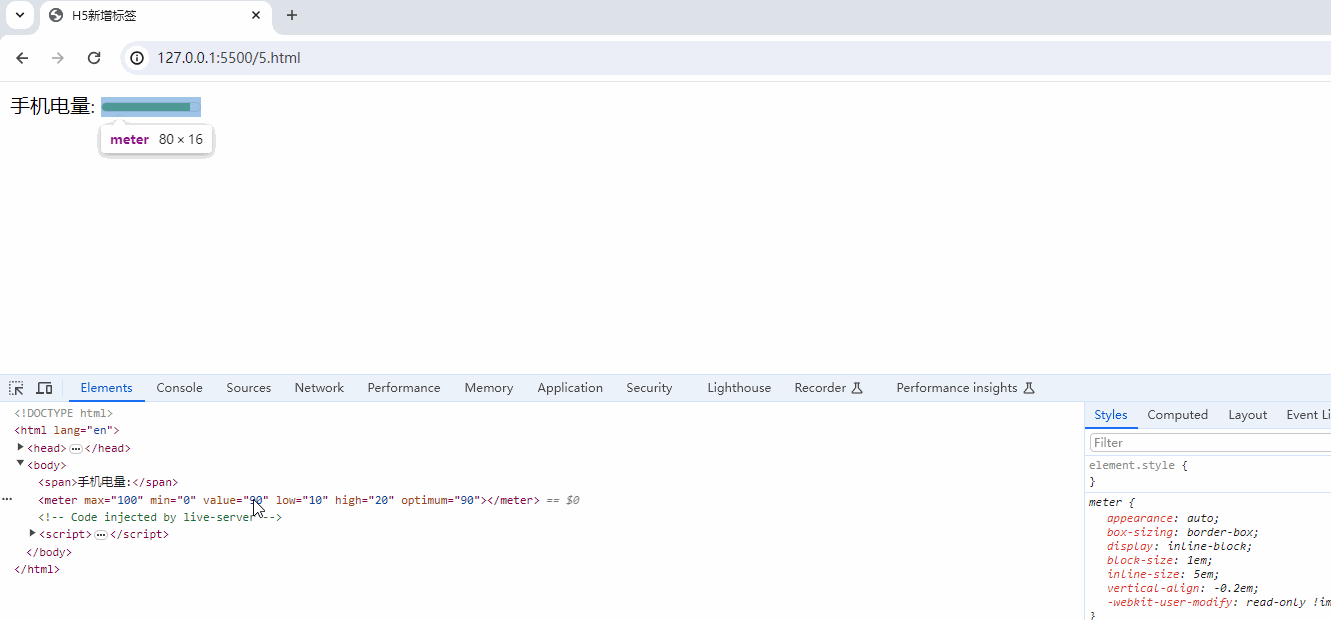Click the display: inline-block declaration
The image size is (1331, 620).
tap(1180, 546)
